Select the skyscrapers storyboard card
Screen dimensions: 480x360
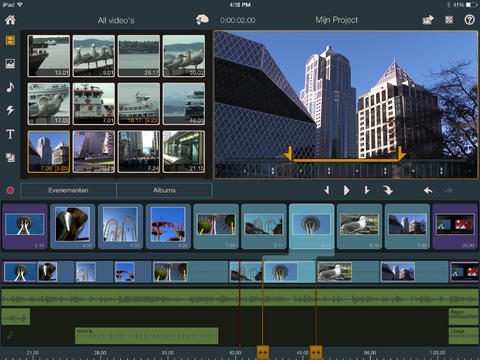[407, 227]
